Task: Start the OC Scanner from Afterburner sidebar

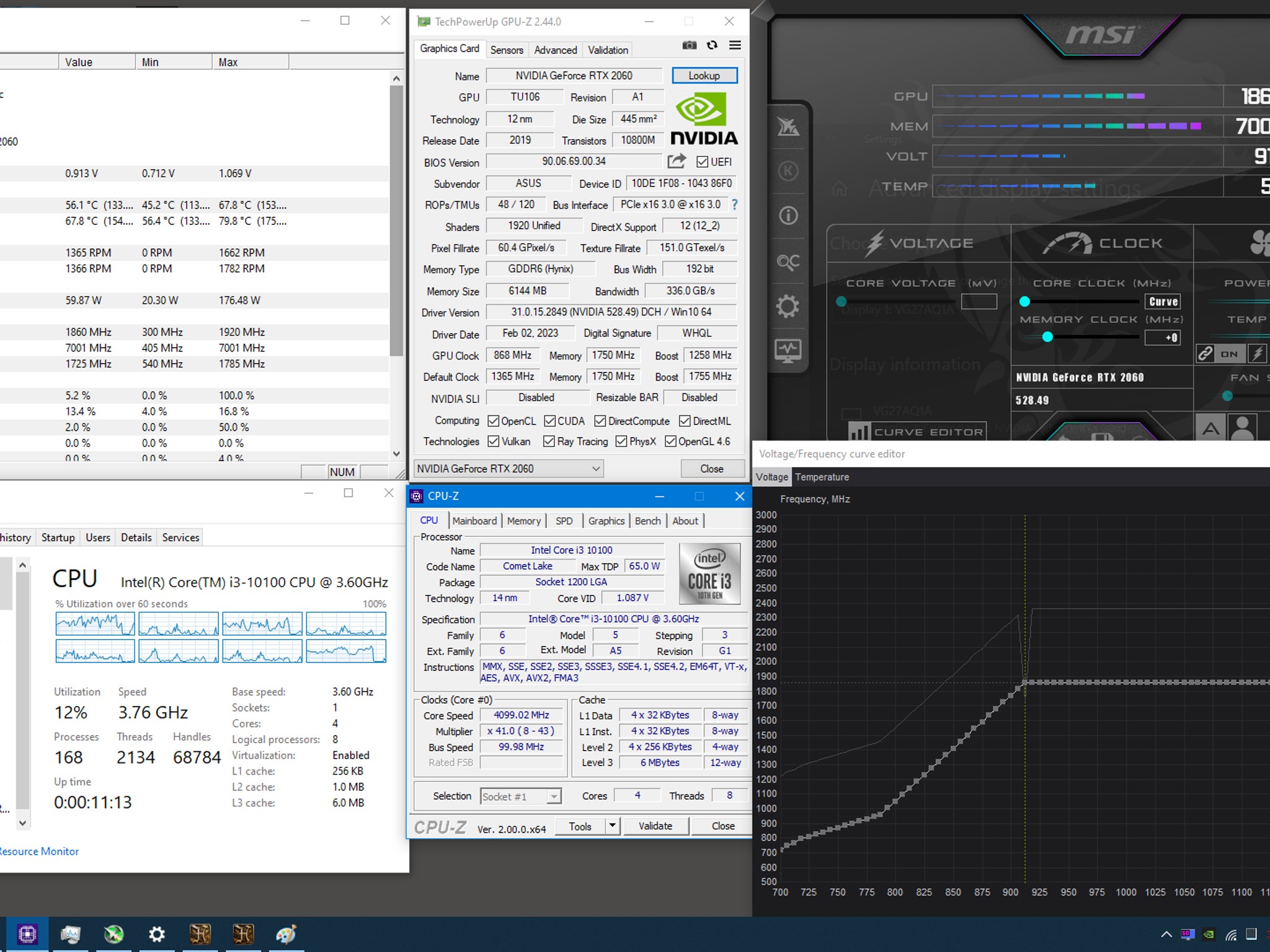Action: tap(788, 262)
